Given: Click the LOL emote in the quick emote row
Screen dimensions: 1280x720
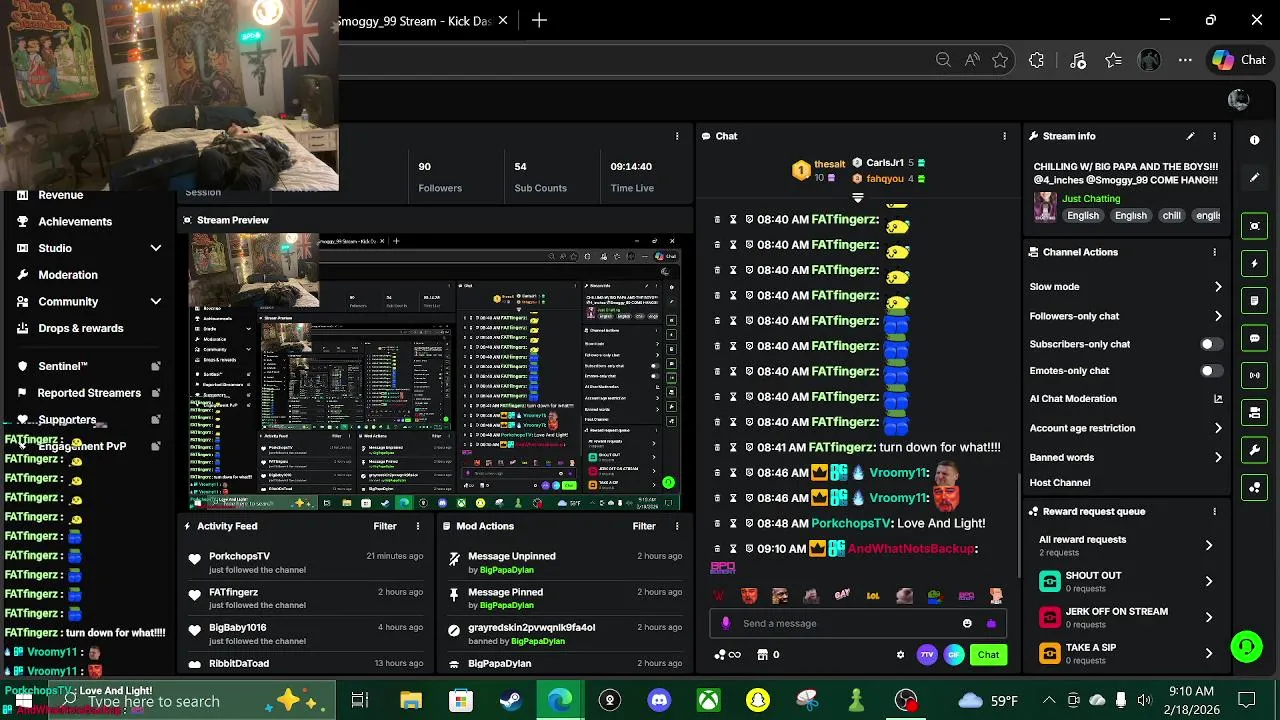Looking at the screenshot, I should point(873,596).
